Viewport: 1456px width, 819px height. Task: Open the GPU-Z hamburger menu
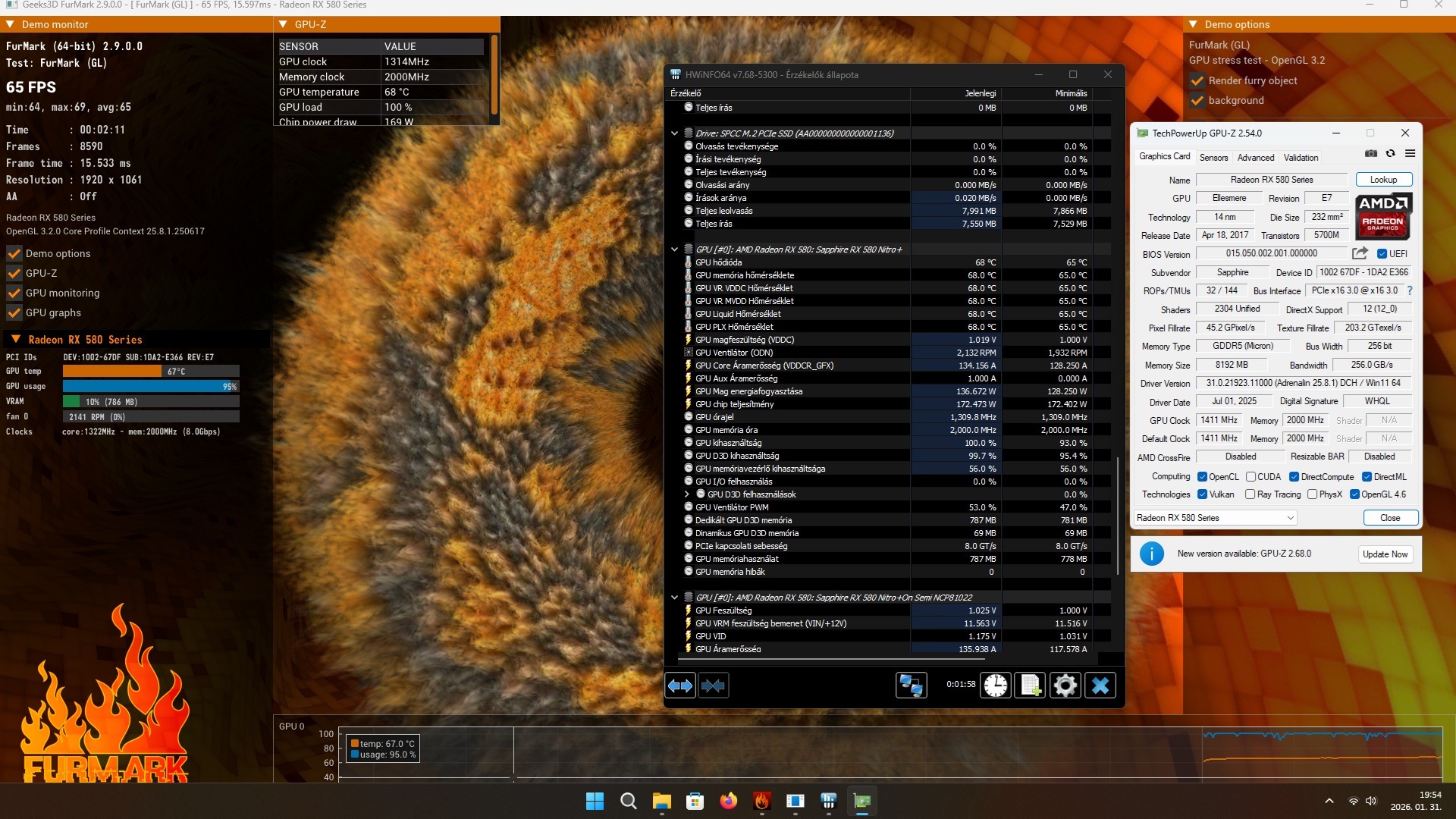[1410, 154]
